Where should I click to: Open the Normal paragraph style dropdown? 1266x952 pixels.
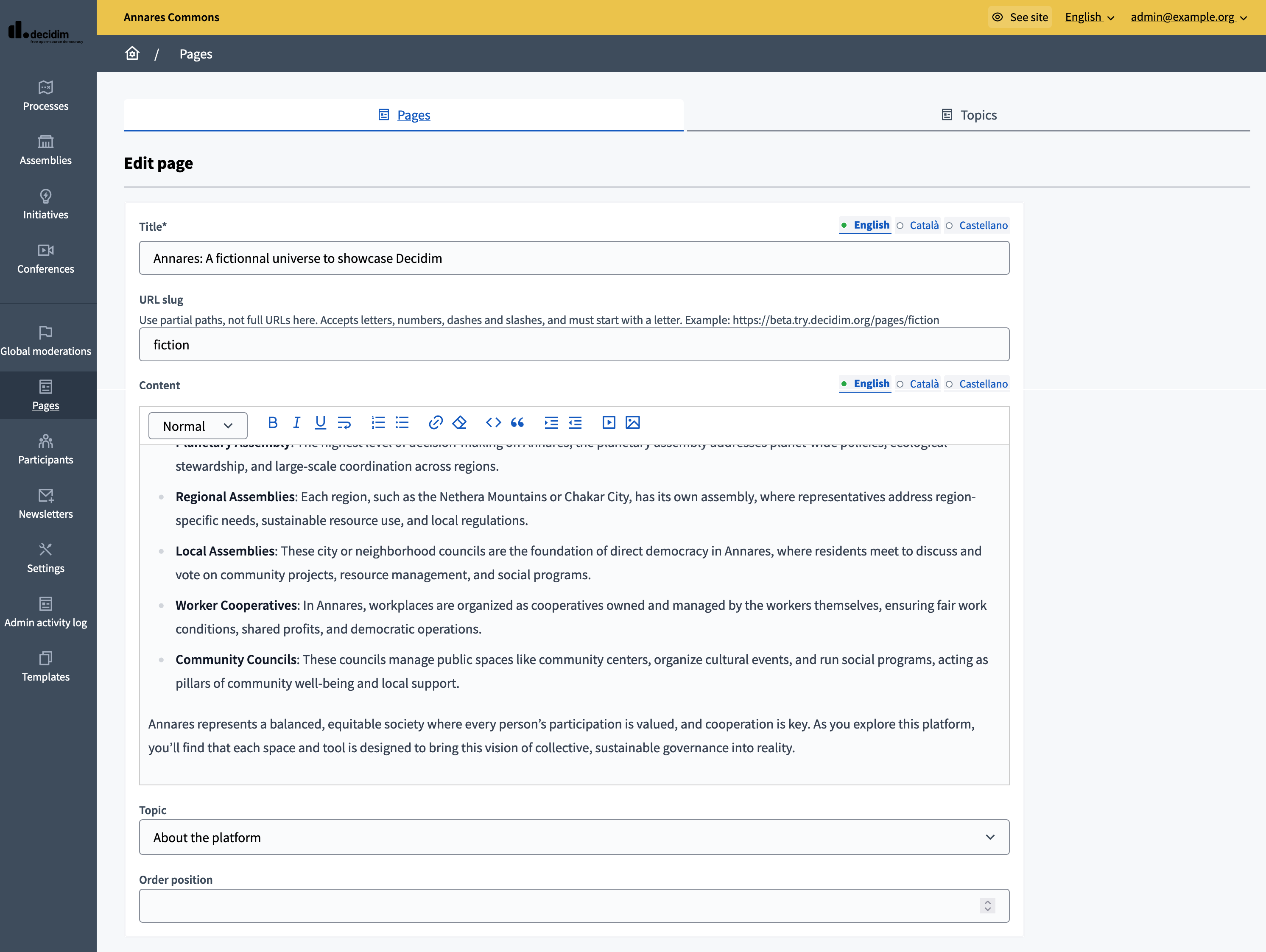(198, 426)
